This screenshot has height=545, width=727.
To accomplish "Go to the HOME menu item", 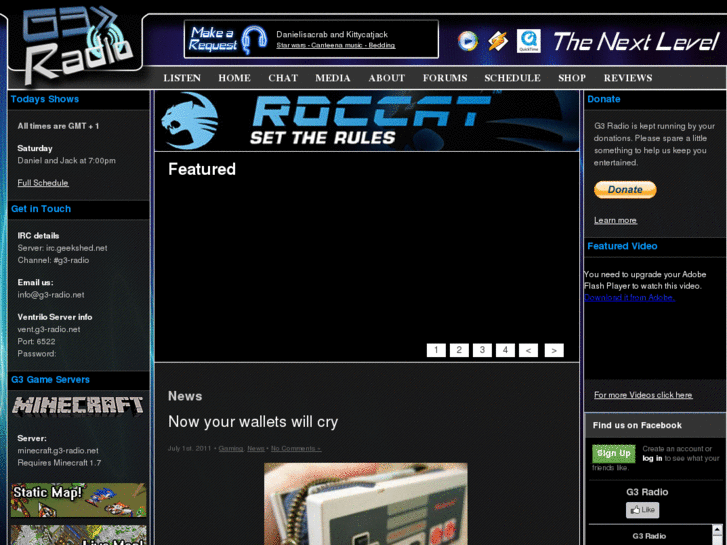I will click(x=234, y=78).
